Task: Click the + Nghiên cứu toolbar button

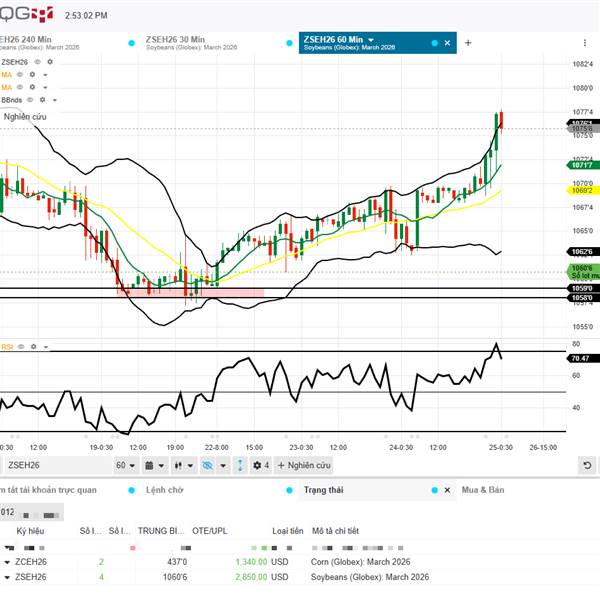Action: (x=304, y=466)
